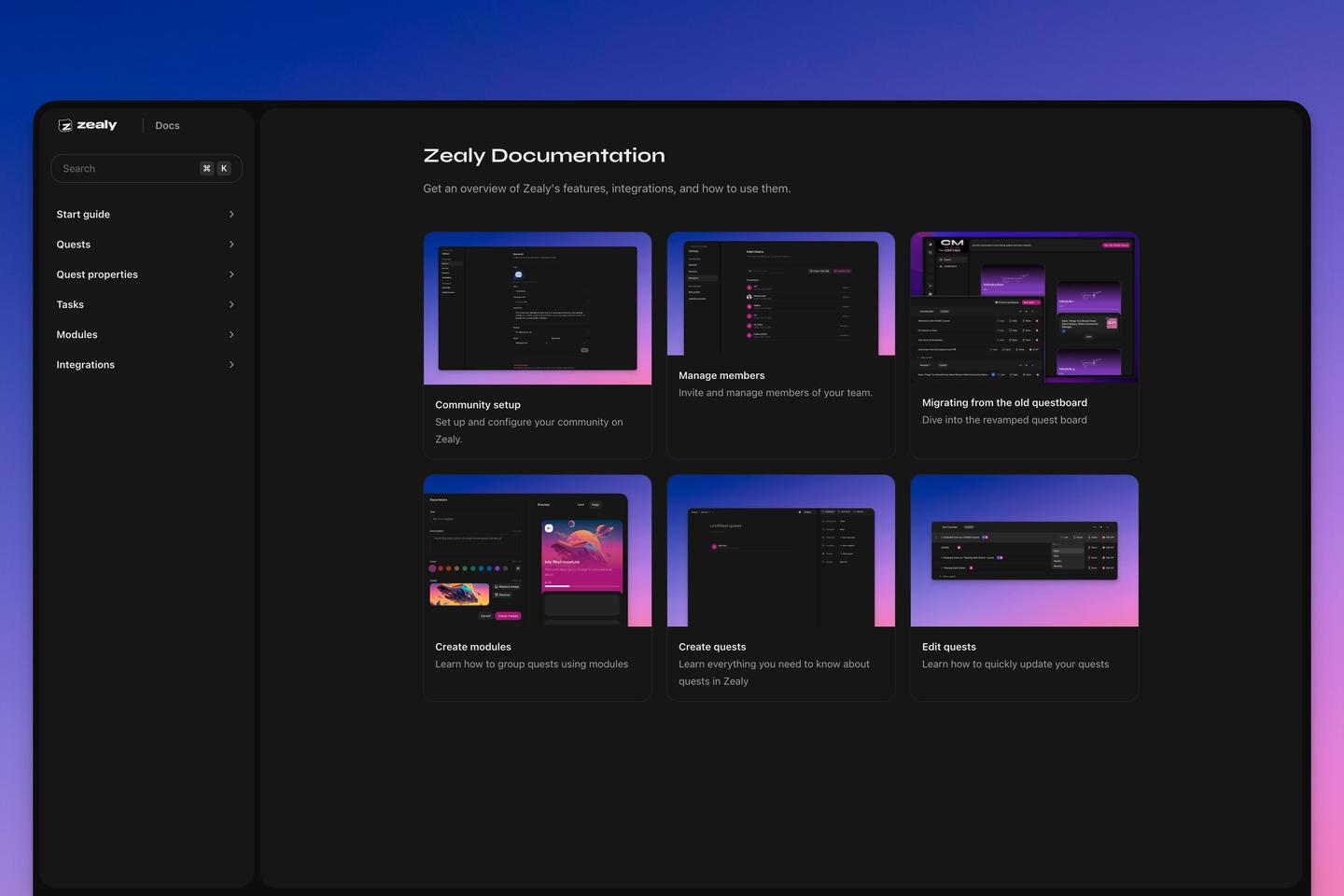Open Create modules card thumbnail
The width and height of the screenshot is (1344, 896).
coord(538,551)
